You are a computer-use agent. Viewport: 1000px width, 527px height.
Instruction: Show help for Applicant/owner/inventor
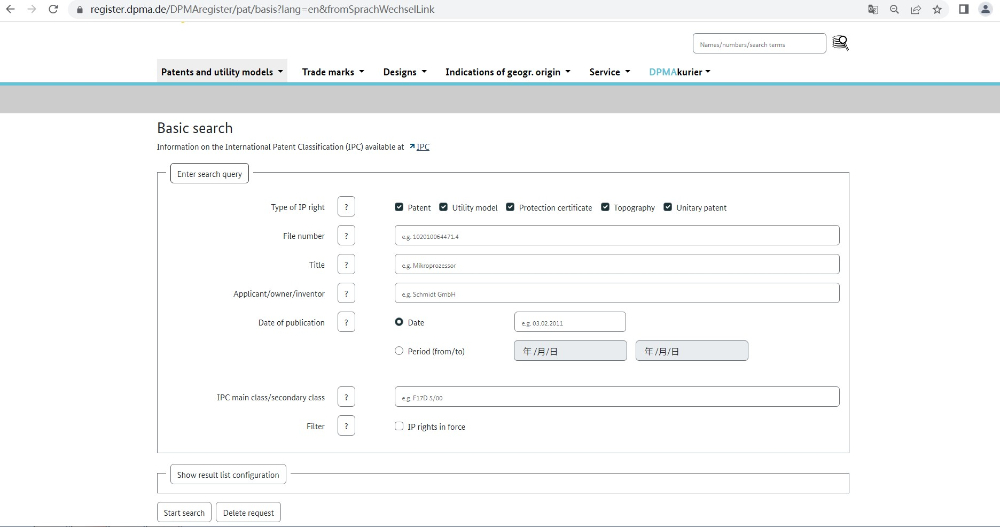point(346,294)
